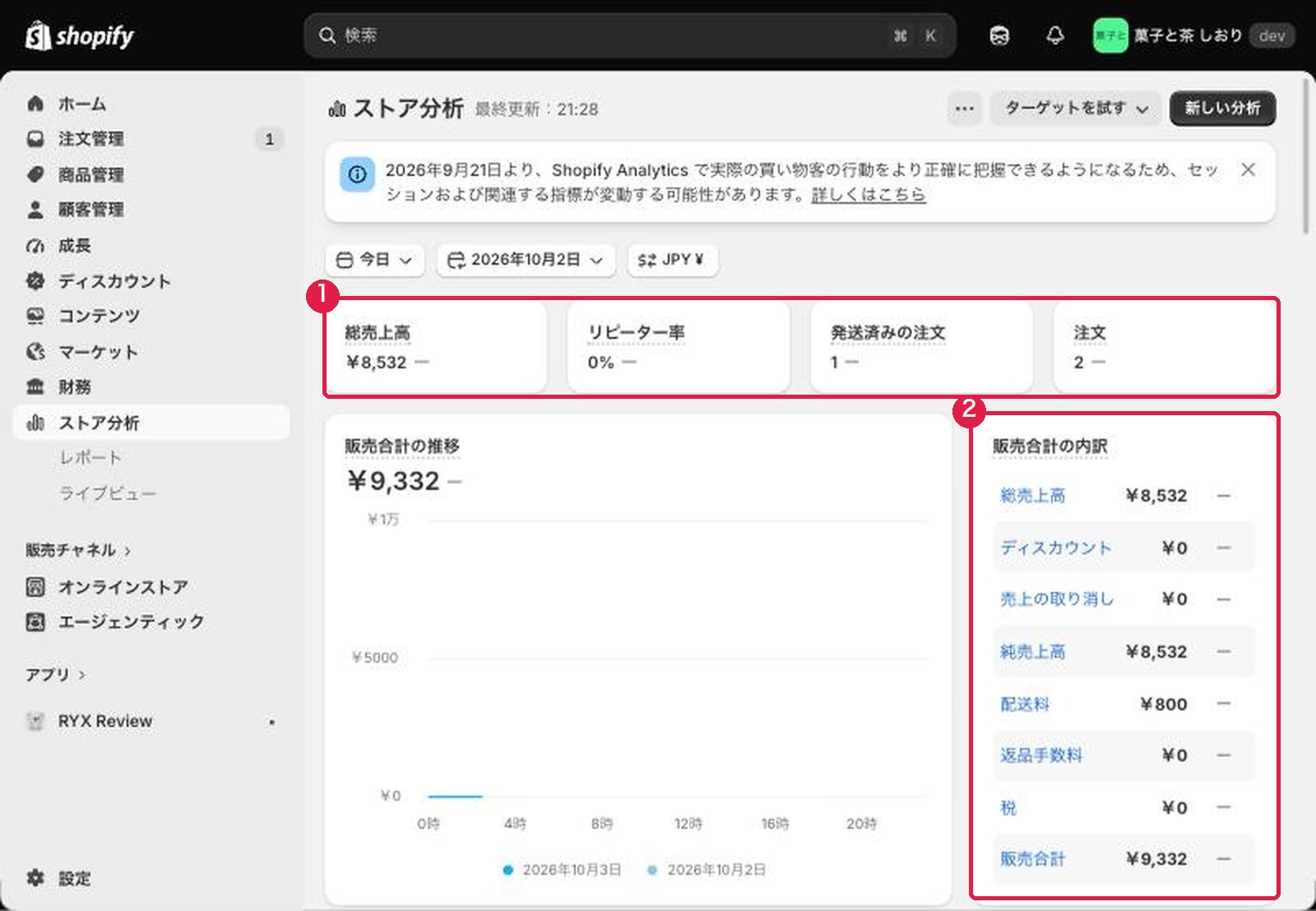
Task: Click the 財務 bank icon
Action: pos(35,386)
